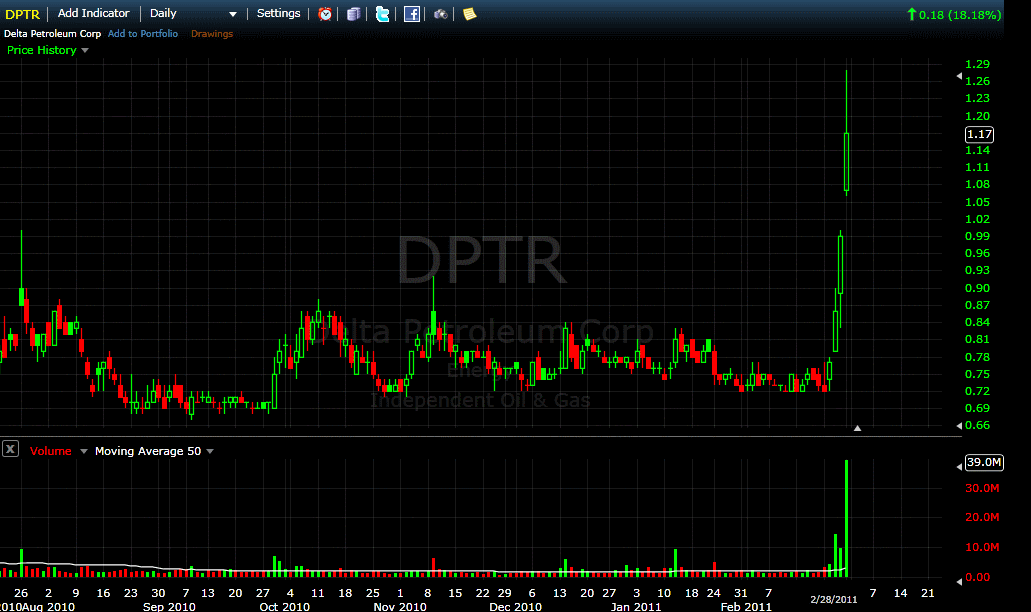Viewport: 1031px width, 612px height.
Task: Open the Daily timeframe dropdown
Action: (193, 13)
